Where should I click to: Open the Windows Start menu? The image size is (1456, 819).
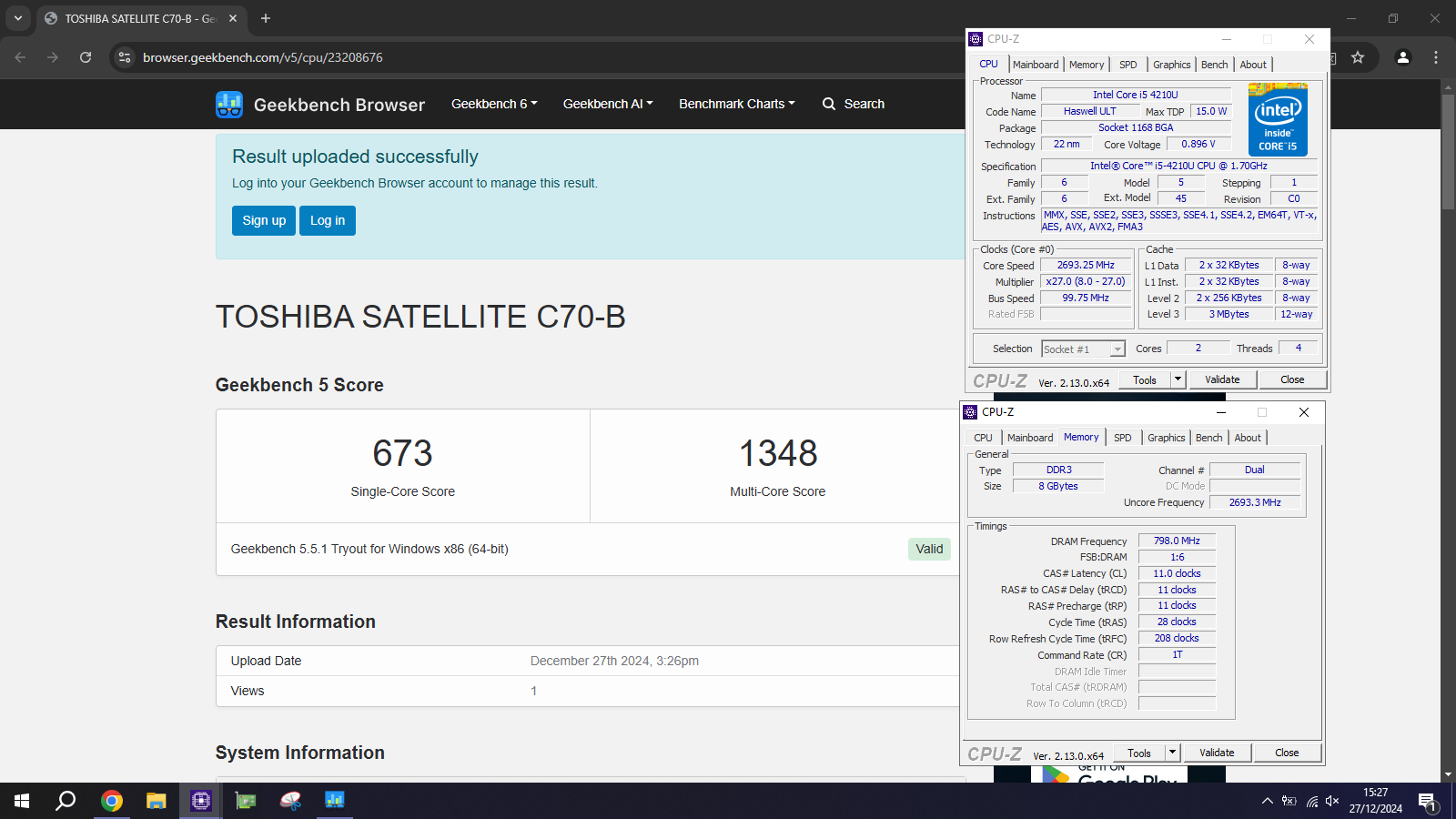click(x=22, y=801)
